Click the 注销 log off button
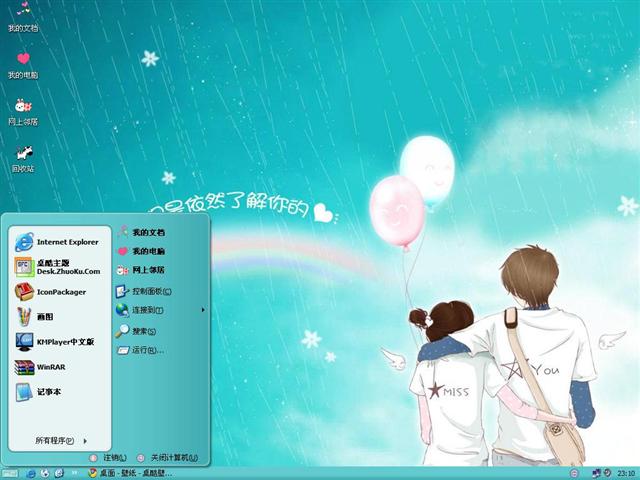640x480 pixels. pyautogui.click(x=108, y=458)
